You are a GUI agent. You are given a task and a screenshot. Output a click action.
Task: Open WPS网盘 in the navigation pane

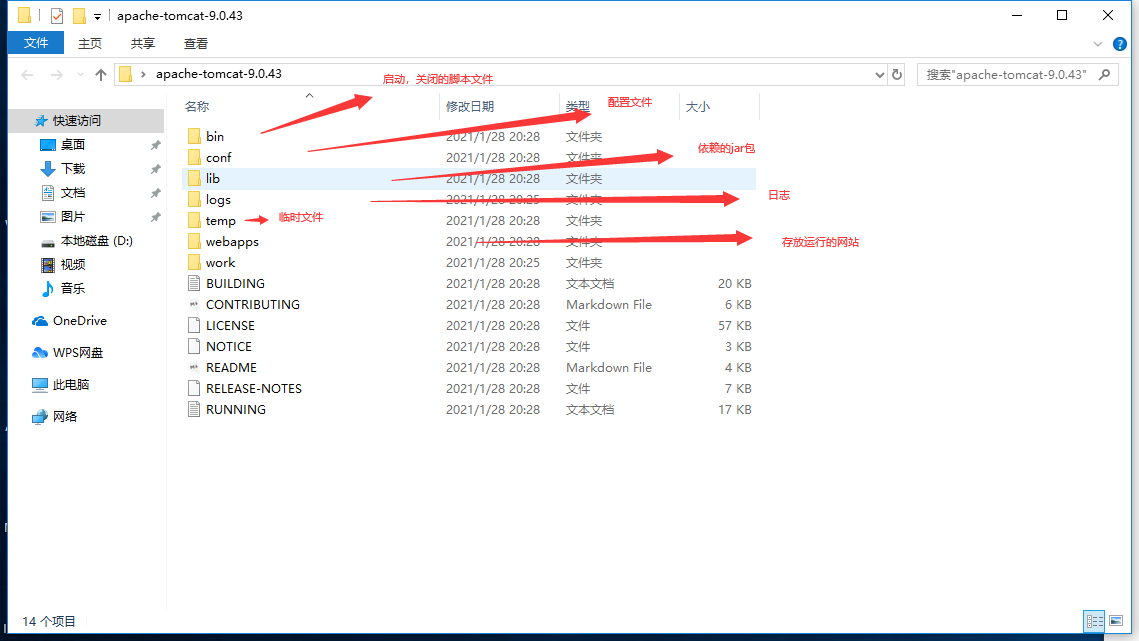pos(78,352)
